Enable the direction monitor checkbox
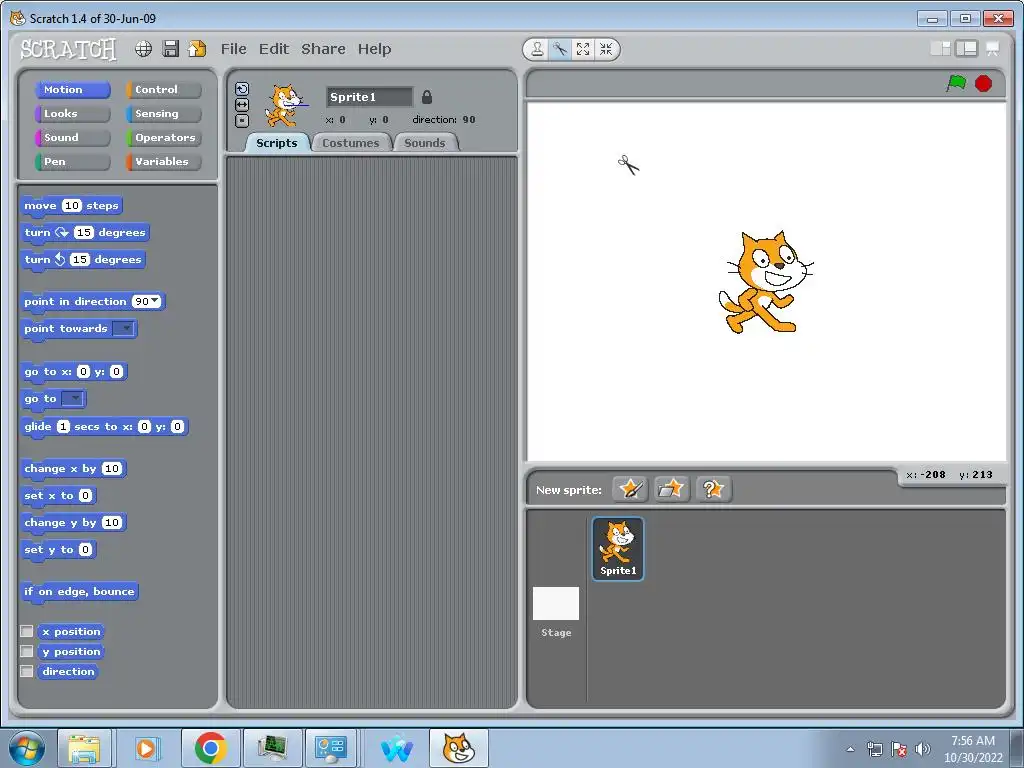 27,671
